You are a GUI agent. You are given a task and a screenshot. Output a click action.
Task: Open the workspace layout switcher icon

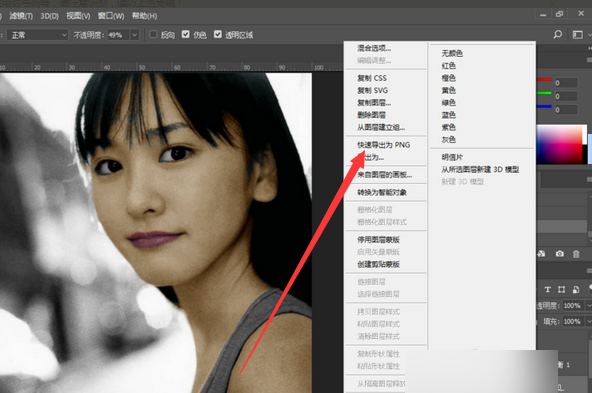[x=578, y=35]
